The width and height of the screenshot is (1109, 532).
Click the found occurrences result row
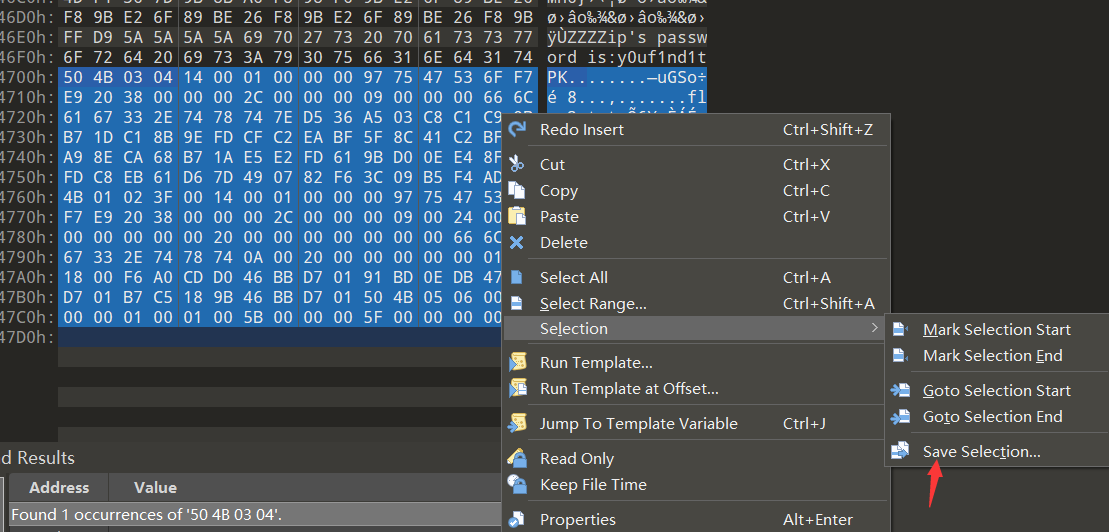click(x=146, y=515)
